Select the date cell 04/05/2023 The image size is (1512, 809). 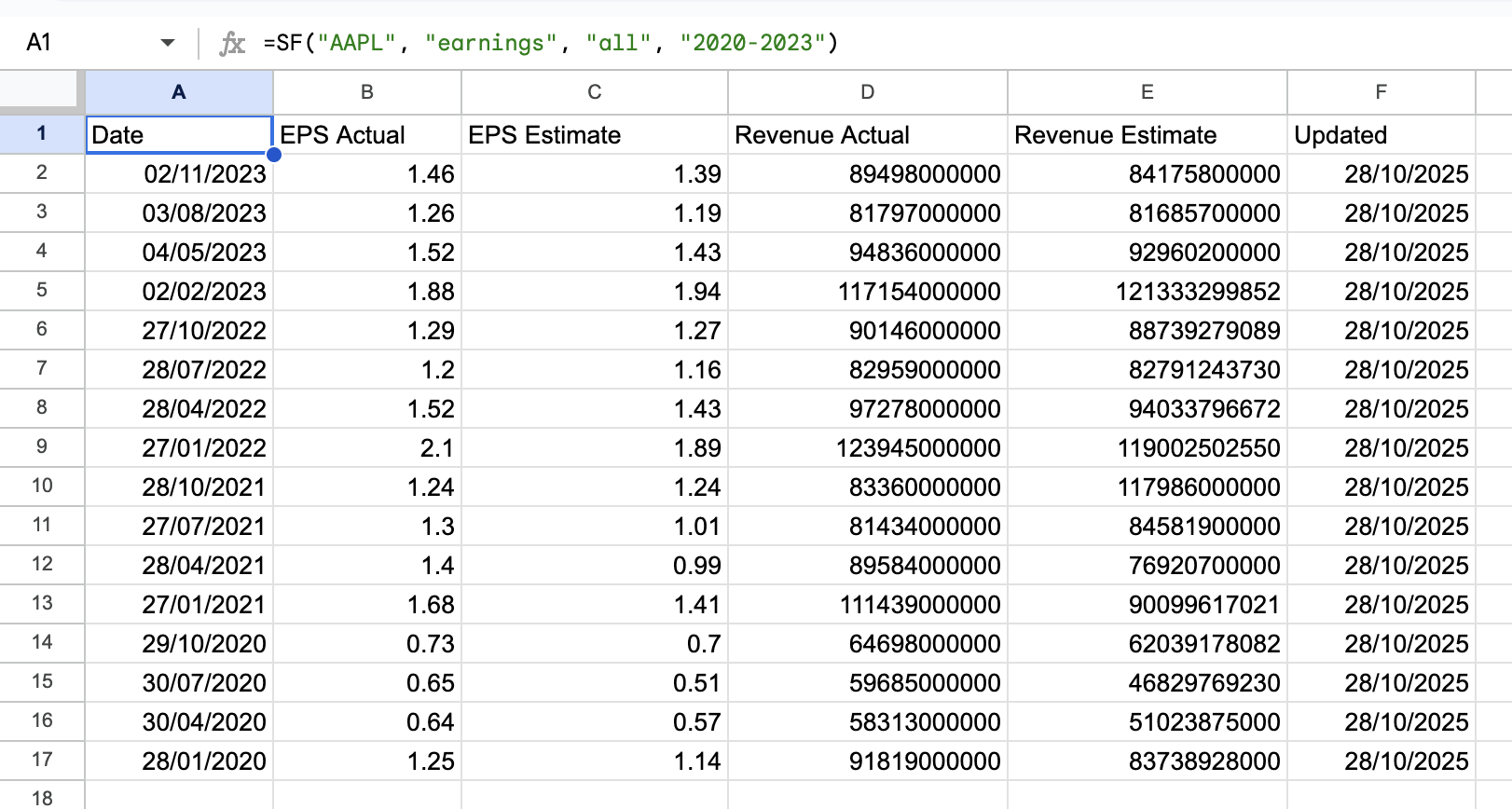179,252
